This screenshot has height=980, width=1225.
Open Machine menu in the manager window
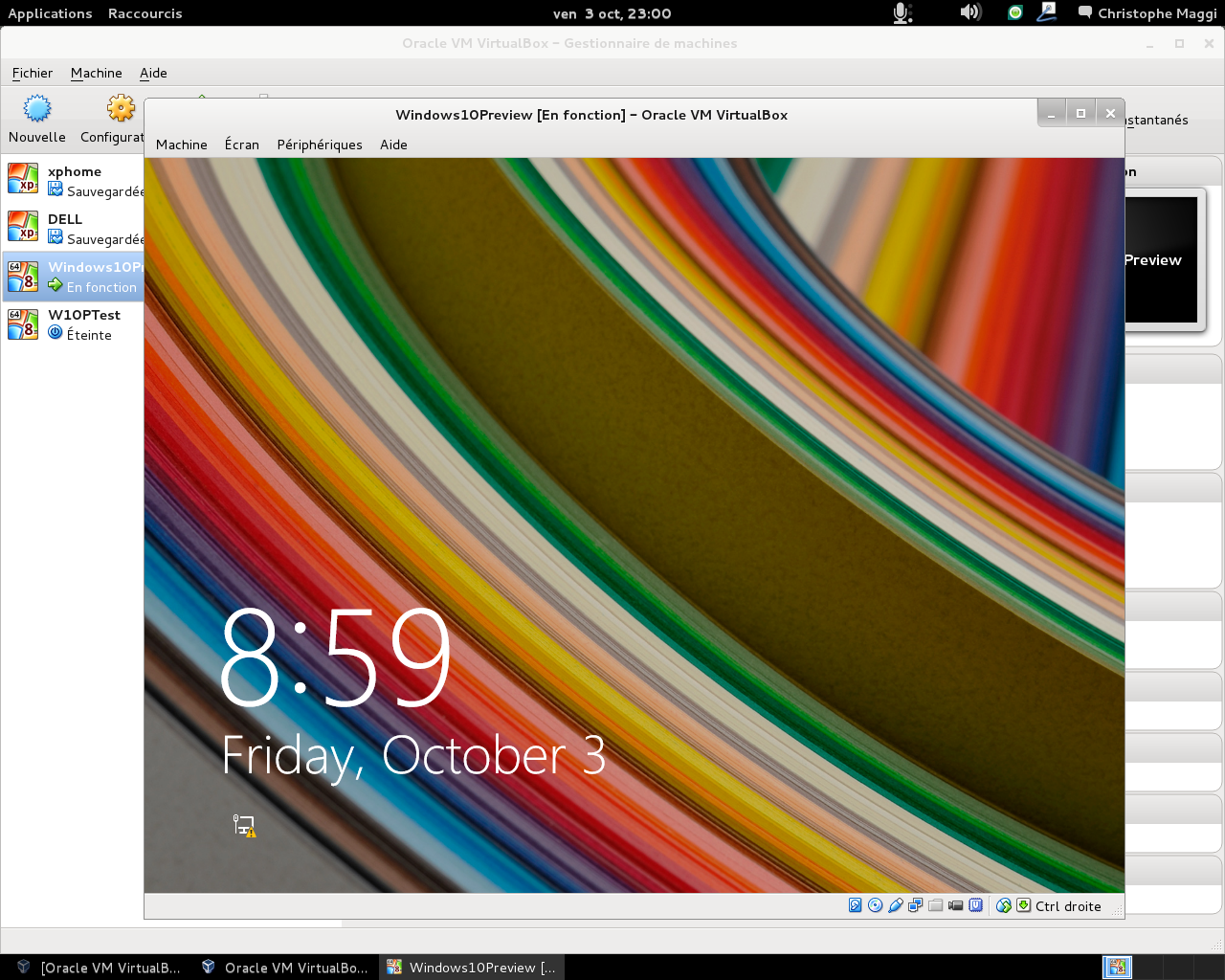(x=97, y=73)
